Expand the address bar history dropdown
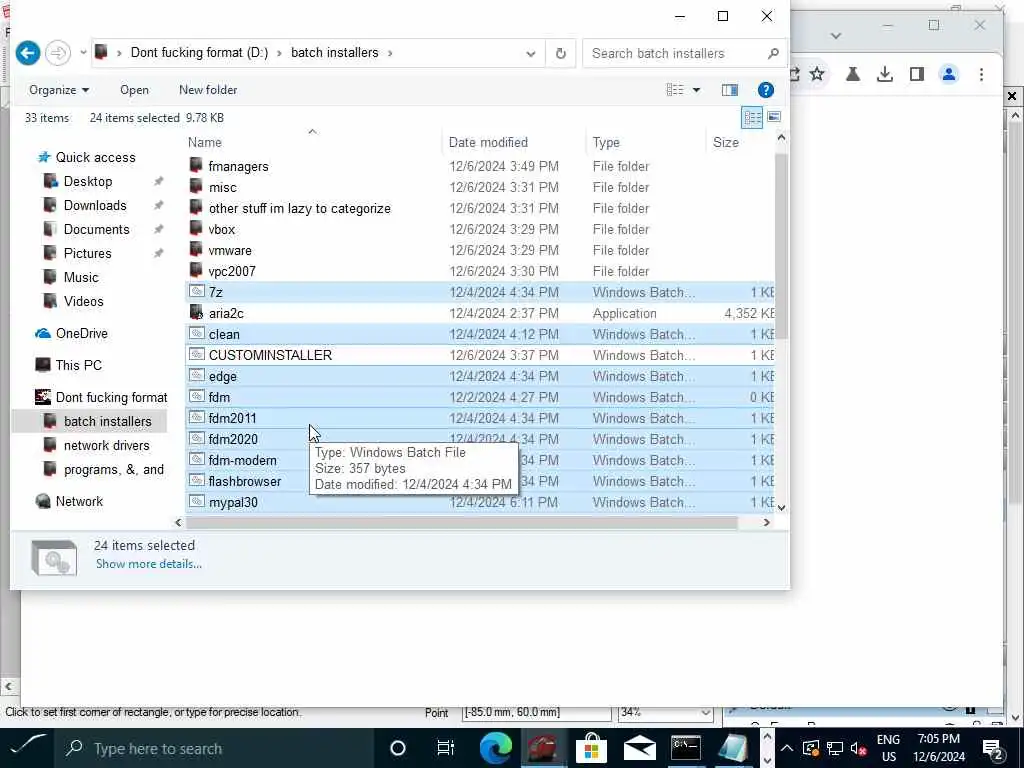 click(530, 54)
